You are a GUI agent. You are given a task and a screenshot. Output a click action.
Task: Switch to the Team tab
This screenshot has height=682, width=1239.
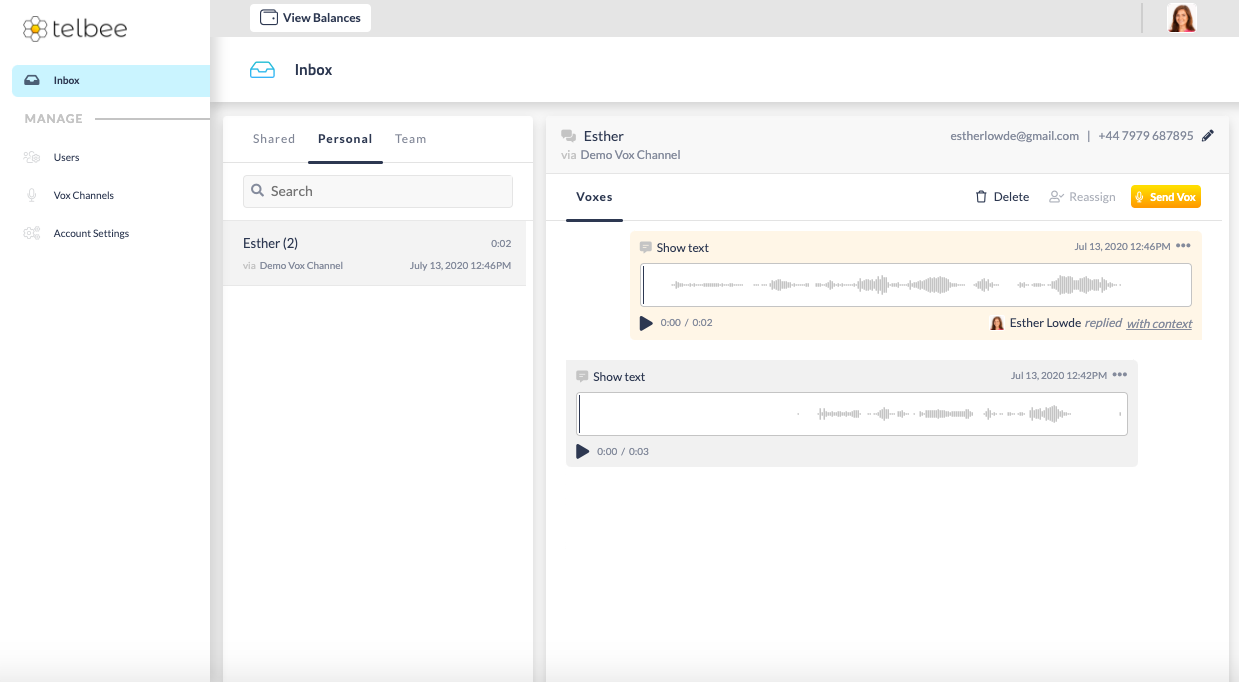click(410, 139)
